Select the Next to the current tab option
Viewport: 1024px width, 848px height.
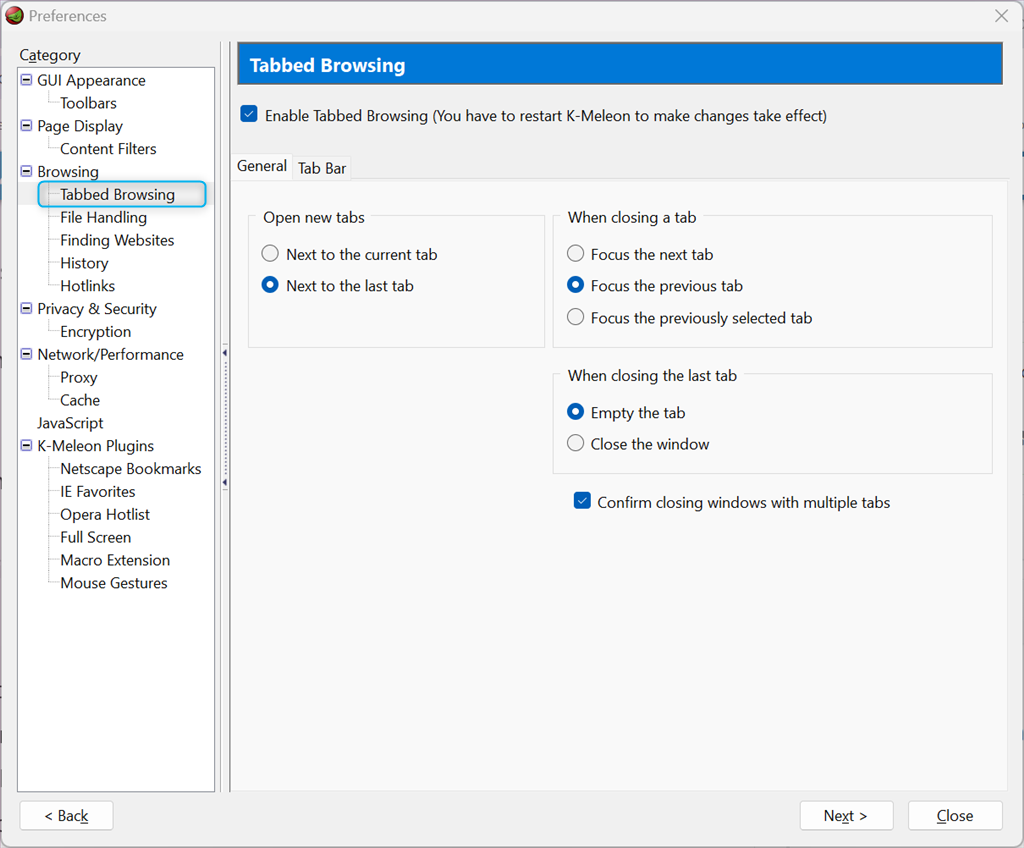click(x=270, y=253)
